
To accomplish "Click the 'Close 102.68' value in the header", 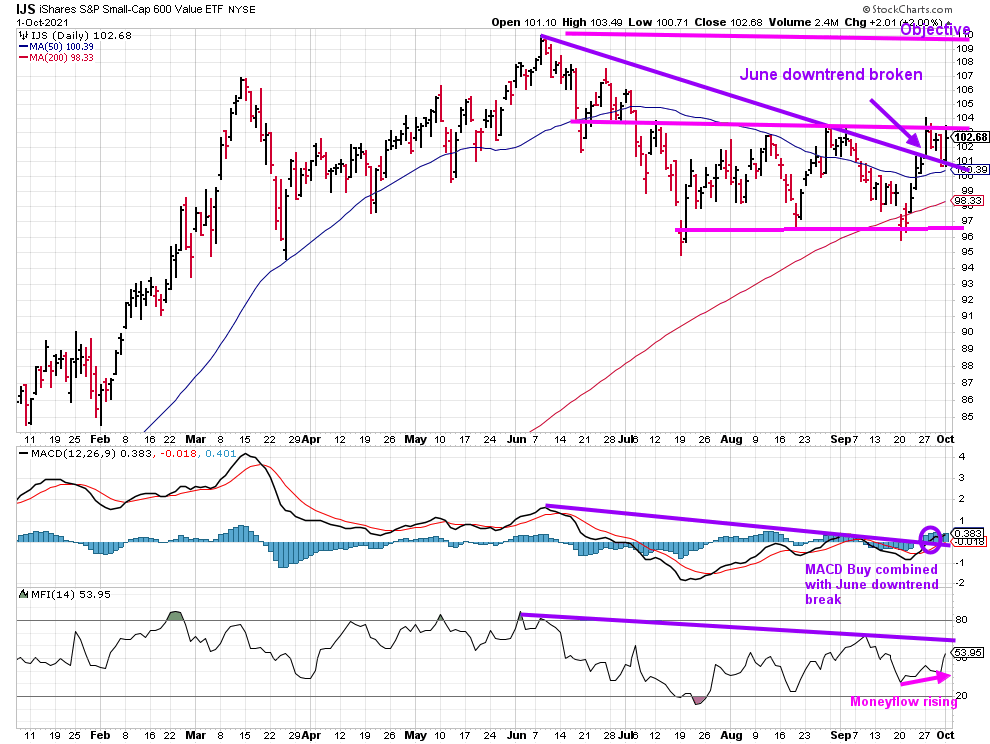I will coord(731,22).
